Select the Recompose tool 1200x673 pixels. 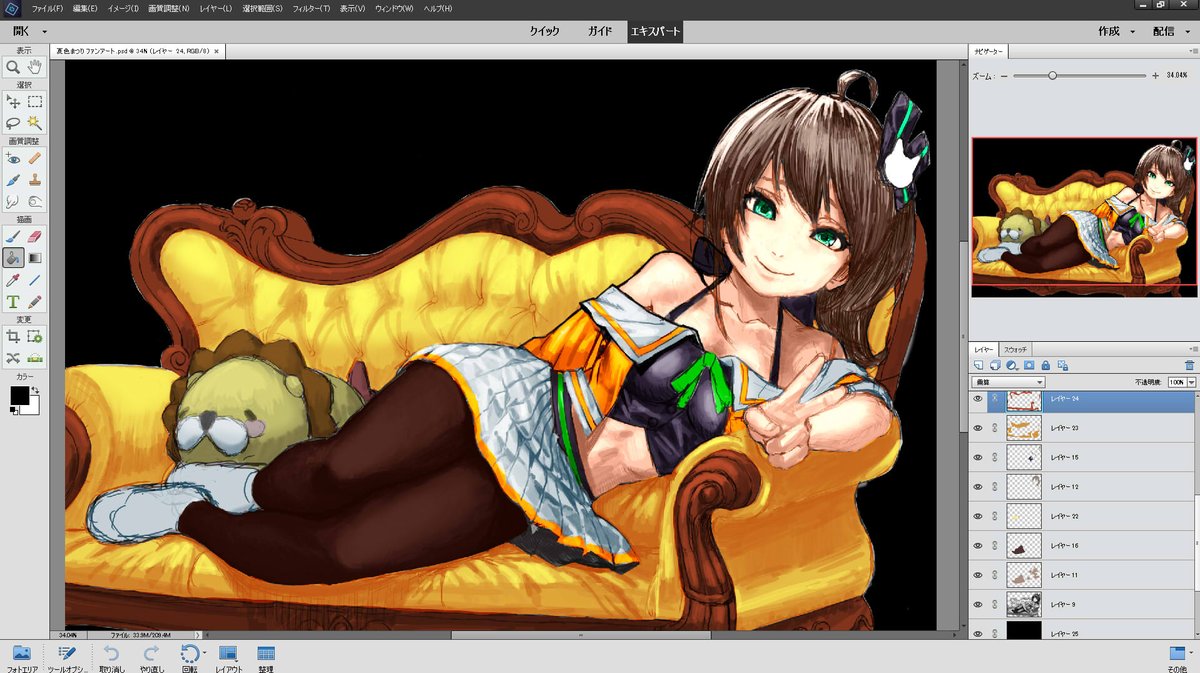coord(35,337)
